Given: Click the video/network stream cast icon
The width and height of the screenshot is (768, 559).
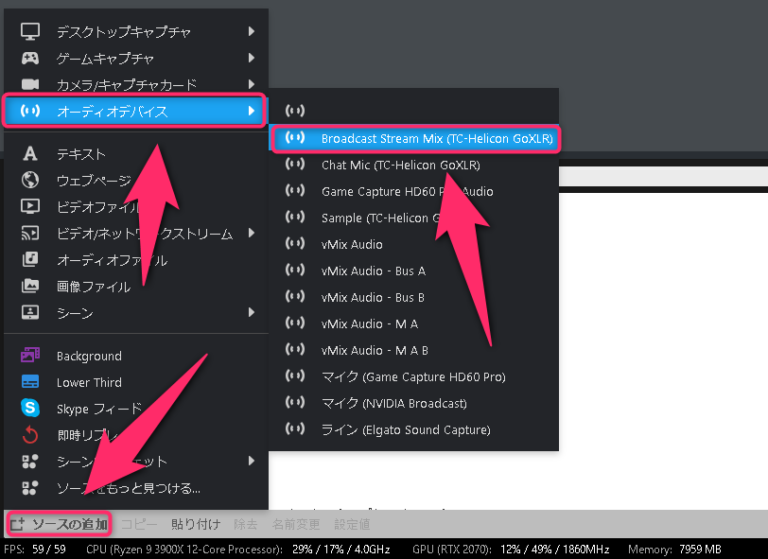Looking at the screenshot, I should point(30,233).
